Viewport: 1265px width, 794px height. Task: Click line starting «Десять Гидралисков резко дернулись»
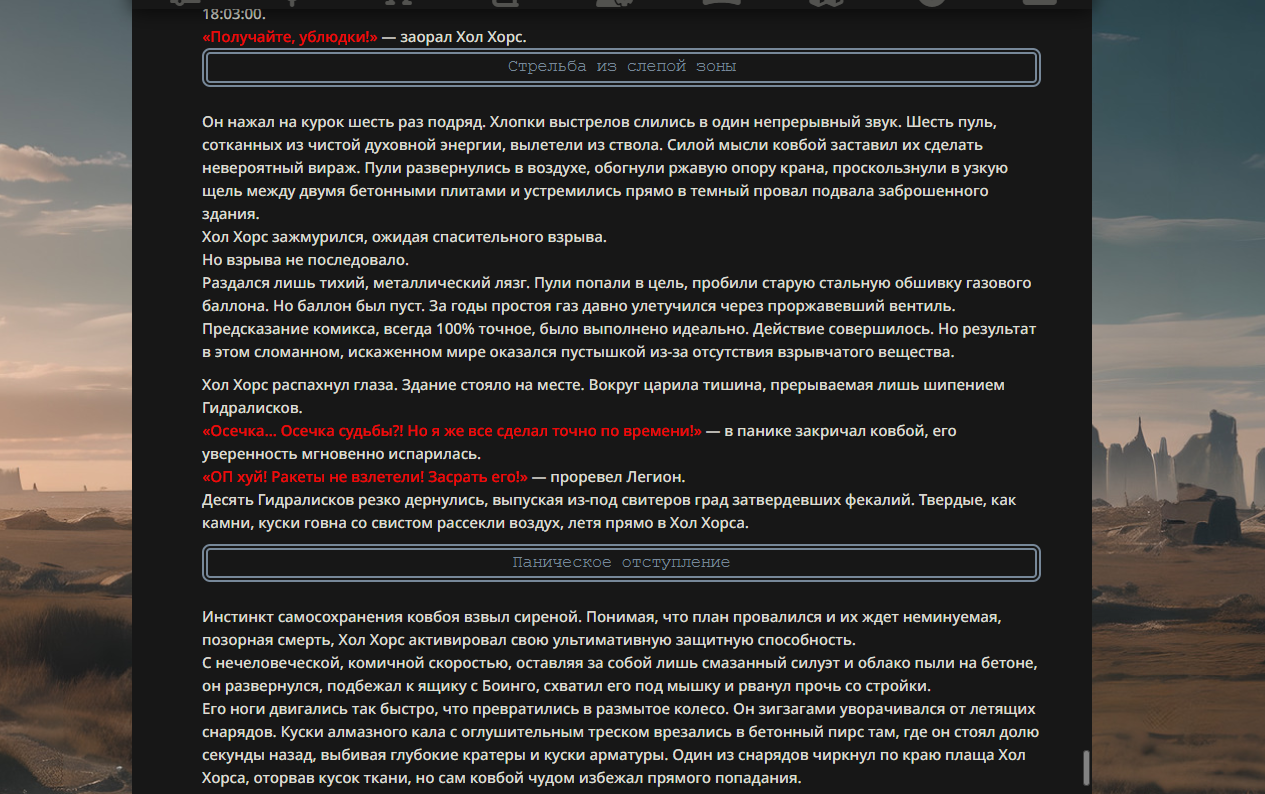click(609, 499)
